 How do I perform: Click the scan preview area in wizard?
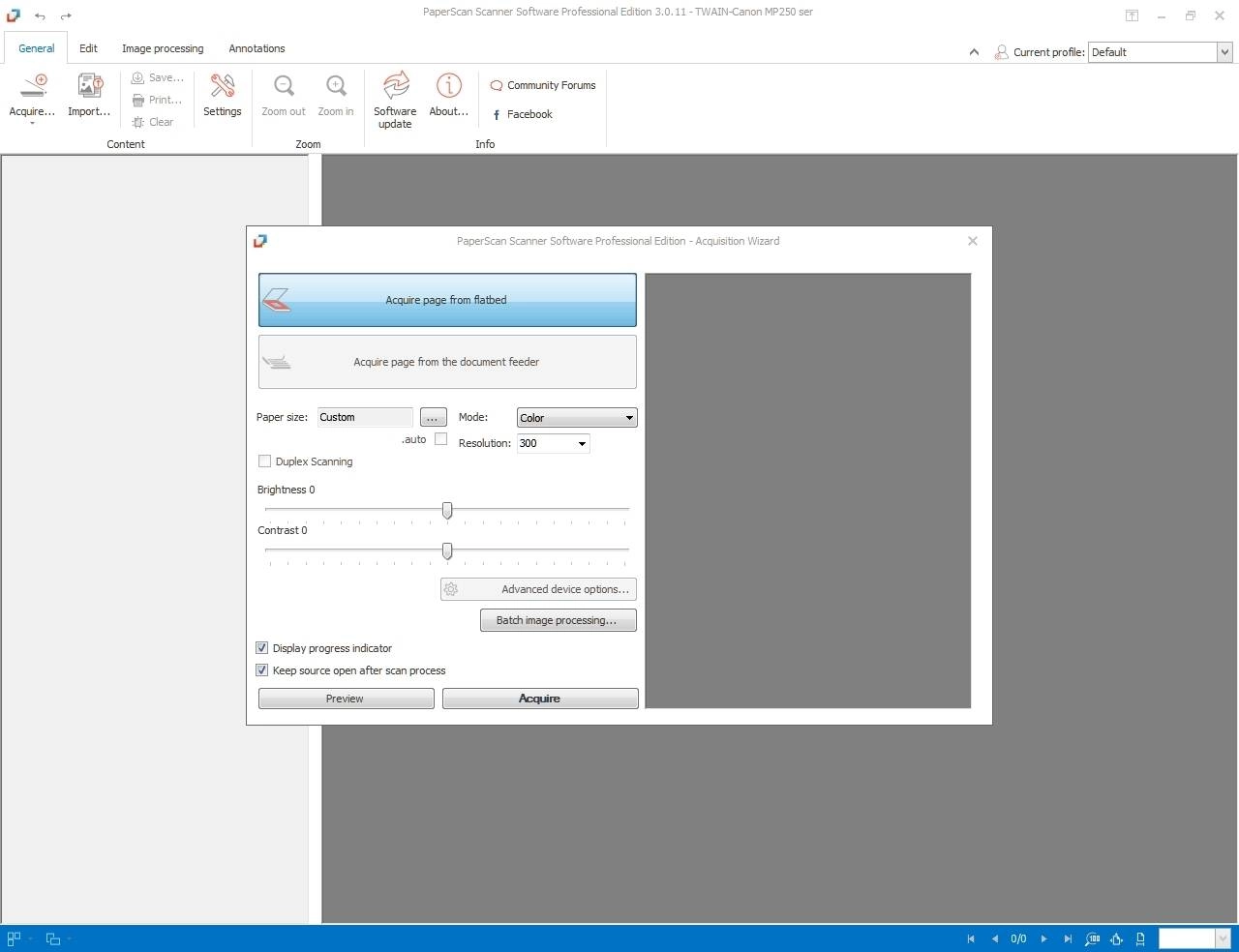(x=808, y=491)
